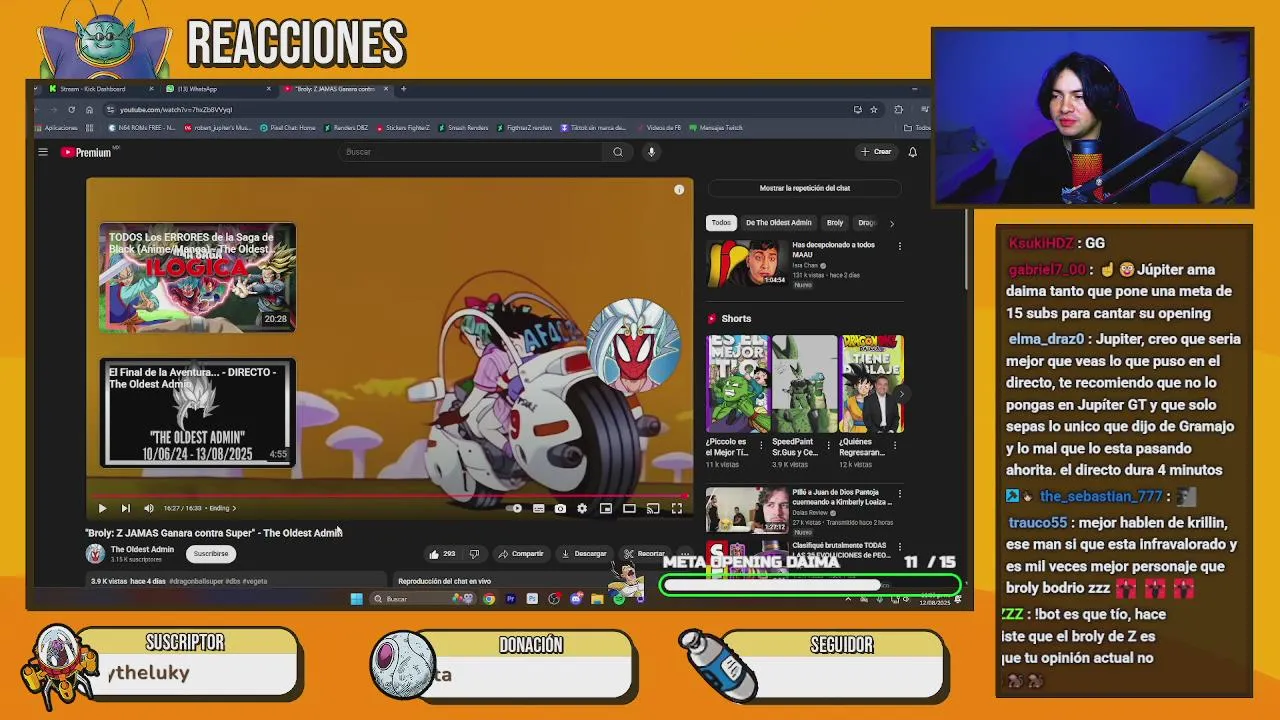Open a new browser tab
The width and height of the screenshot is (1280, 720).
pyautogui.click(x=403, y=89)
